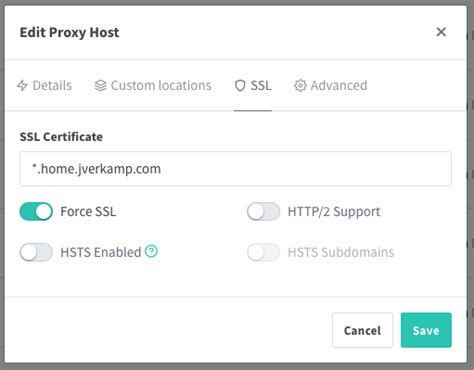Click the Force SSL label text
Viewport: 474px width, 370px height.
tap(88, 212)
